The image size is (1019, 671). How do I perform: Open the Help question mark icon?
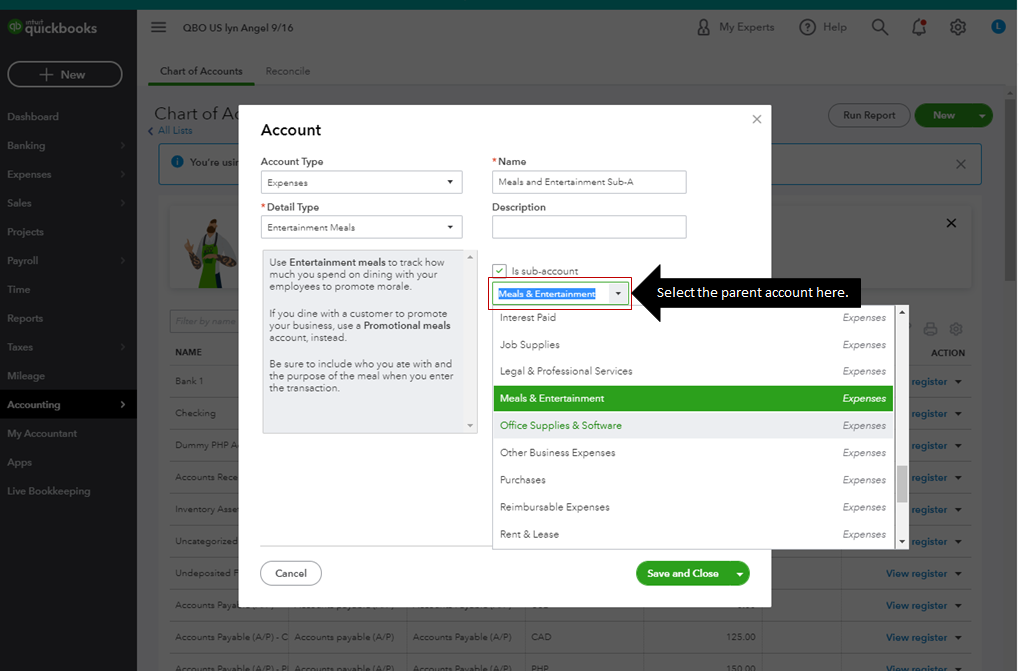point(807,27)
